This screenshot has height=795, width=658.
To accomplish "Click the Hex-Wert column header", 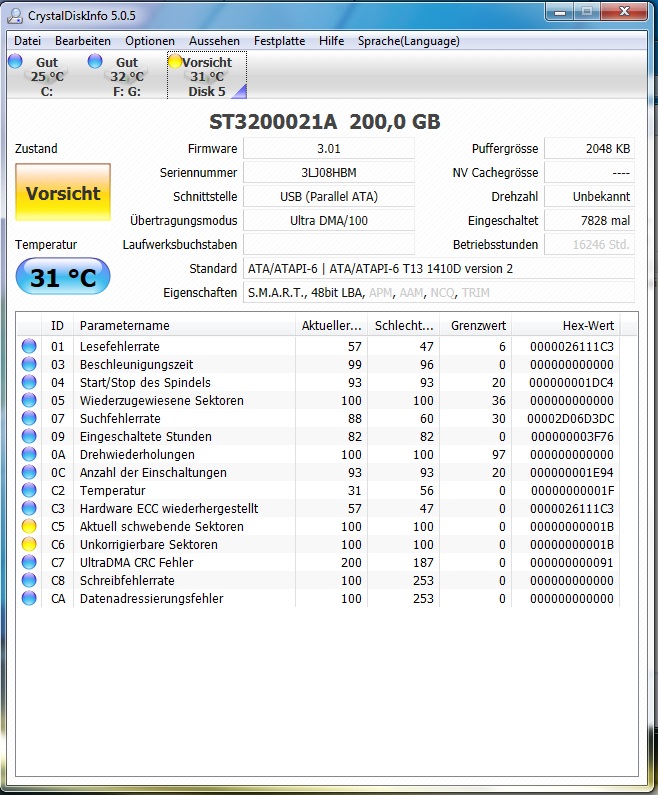I will [566, 326].
